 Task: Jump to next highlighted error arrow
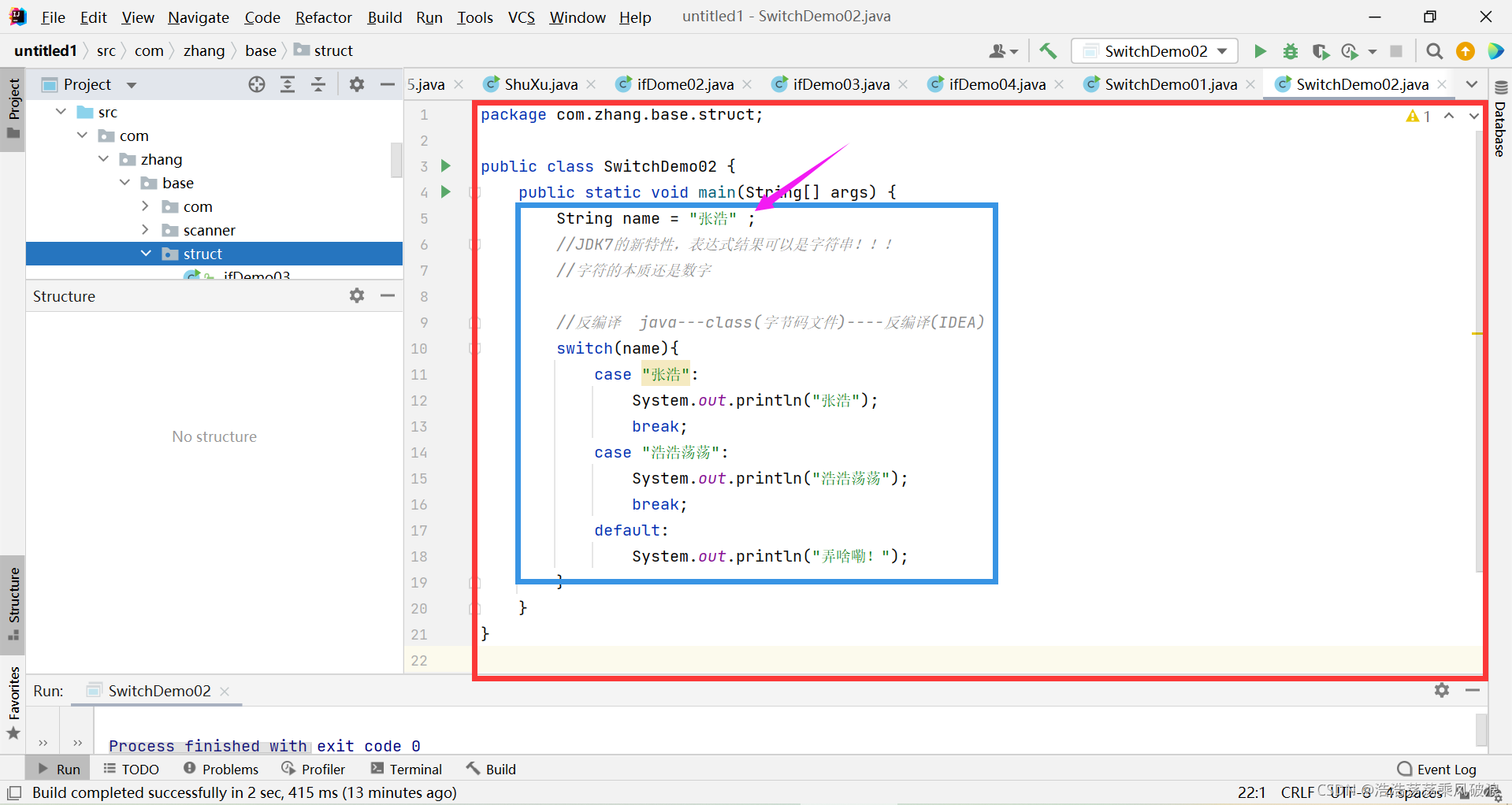coord(1473,116)
